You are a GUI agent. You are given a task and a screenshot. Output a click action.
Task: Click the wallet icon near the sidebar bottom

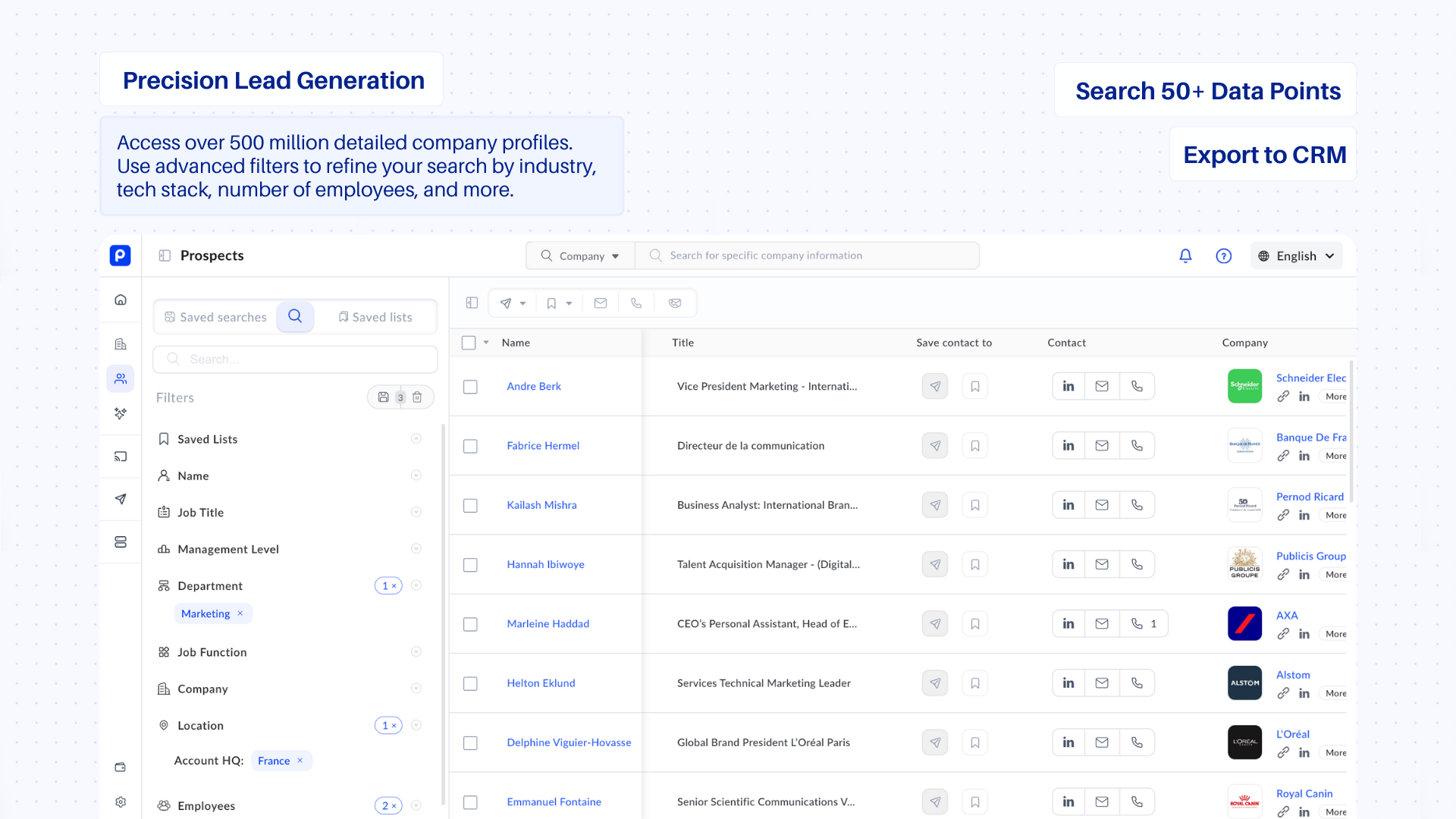[120, 767]
